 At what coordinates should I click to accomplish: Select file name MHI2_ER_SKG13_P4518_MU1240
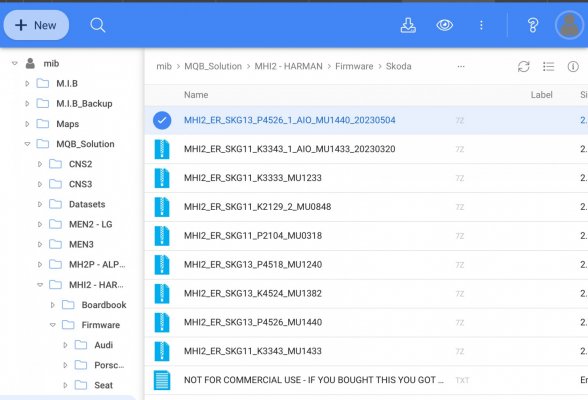[253, 264]
